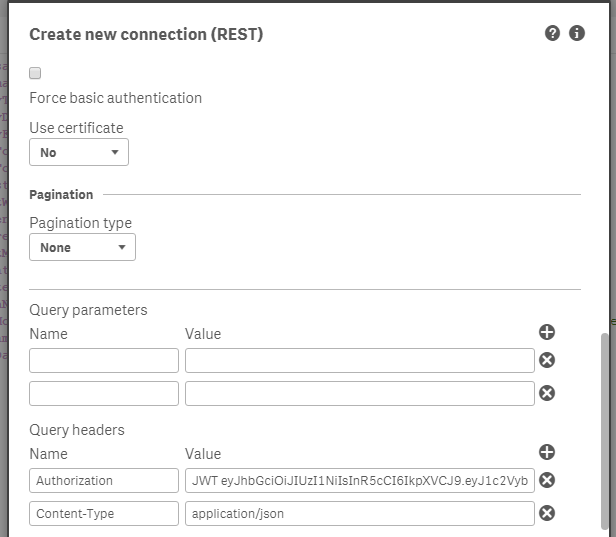
Task: Remove the first query parameter row
Action: tap(547, 361)
